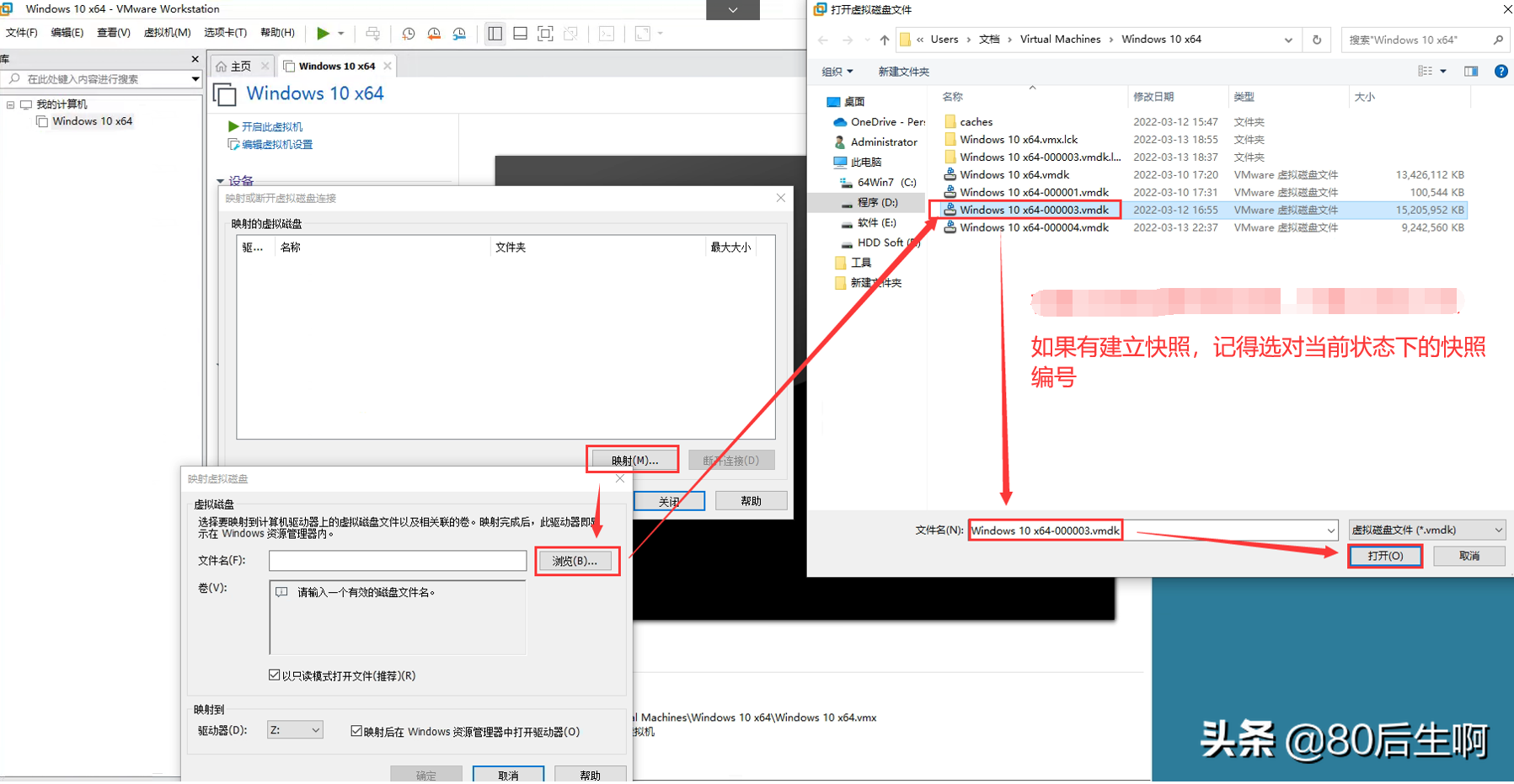Click the 开启此虚拟机 link
Viewport: 1514px width, 784px height.
(272, 126)
